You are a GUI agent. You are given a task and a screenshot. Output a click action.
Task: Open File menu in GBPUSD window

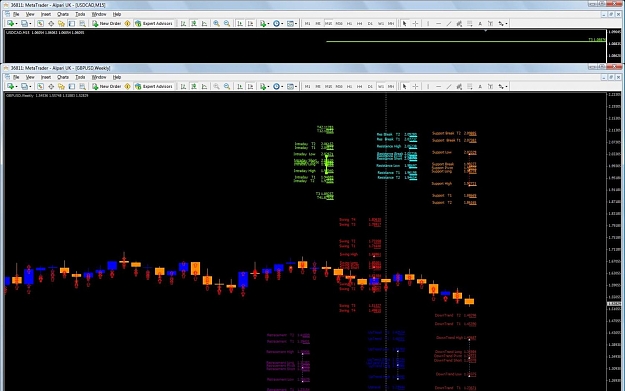click(16, 77)
